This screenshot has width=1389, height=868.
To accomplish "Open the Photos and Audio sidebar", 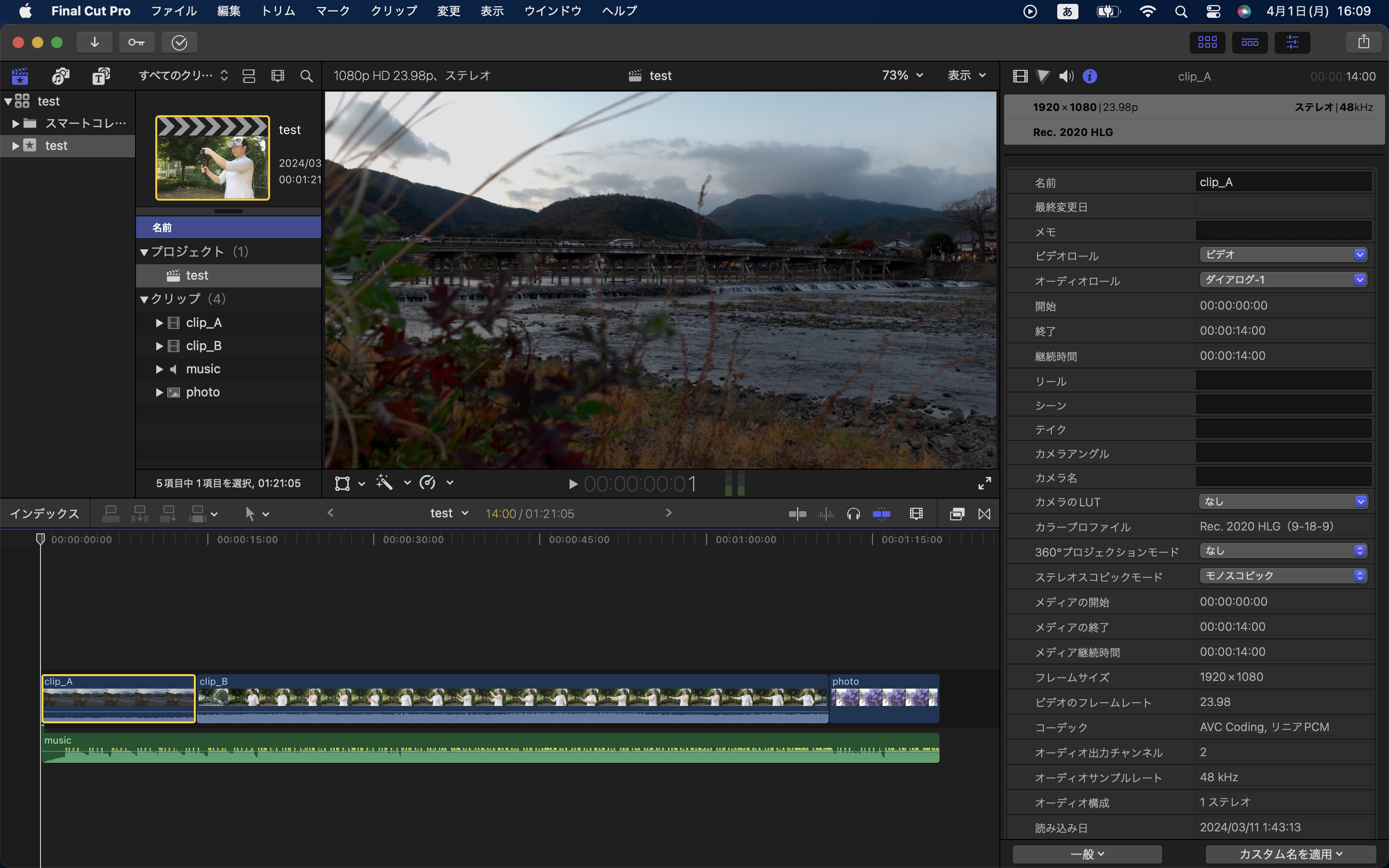I will [x=60, y=76].
